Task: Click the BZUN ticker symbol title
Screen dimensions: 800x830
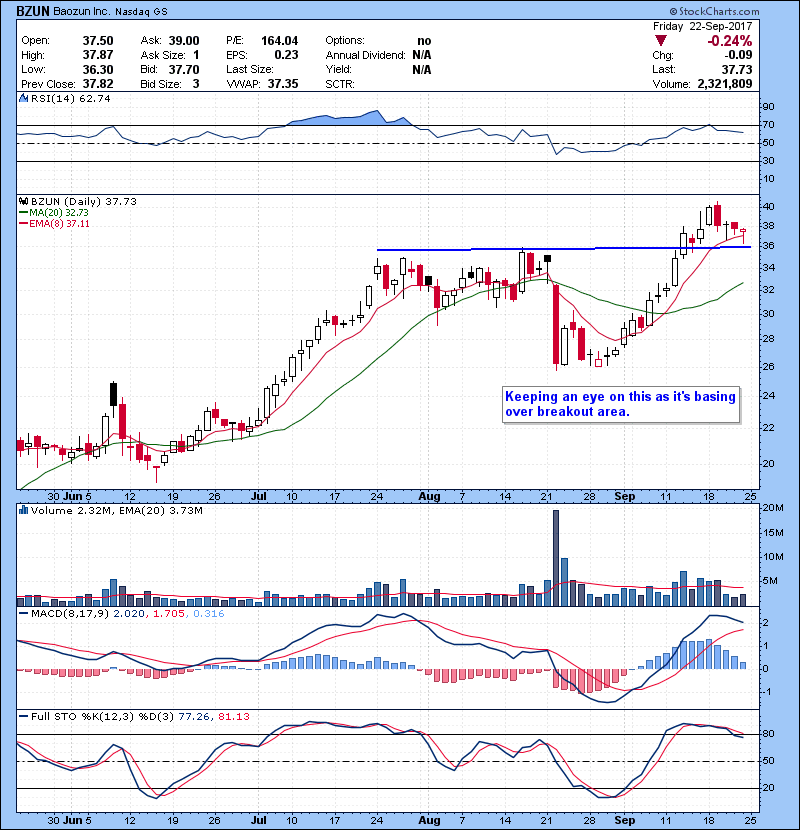Action: pos(33,11)
